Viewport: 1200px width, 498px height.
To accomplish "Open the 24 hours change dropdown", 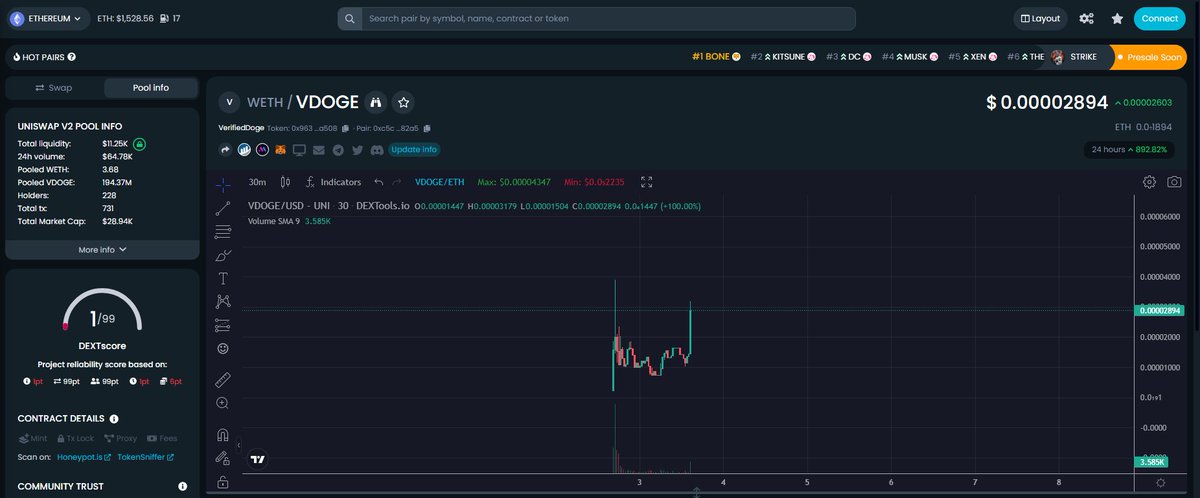I will [x=1127, y=150].
